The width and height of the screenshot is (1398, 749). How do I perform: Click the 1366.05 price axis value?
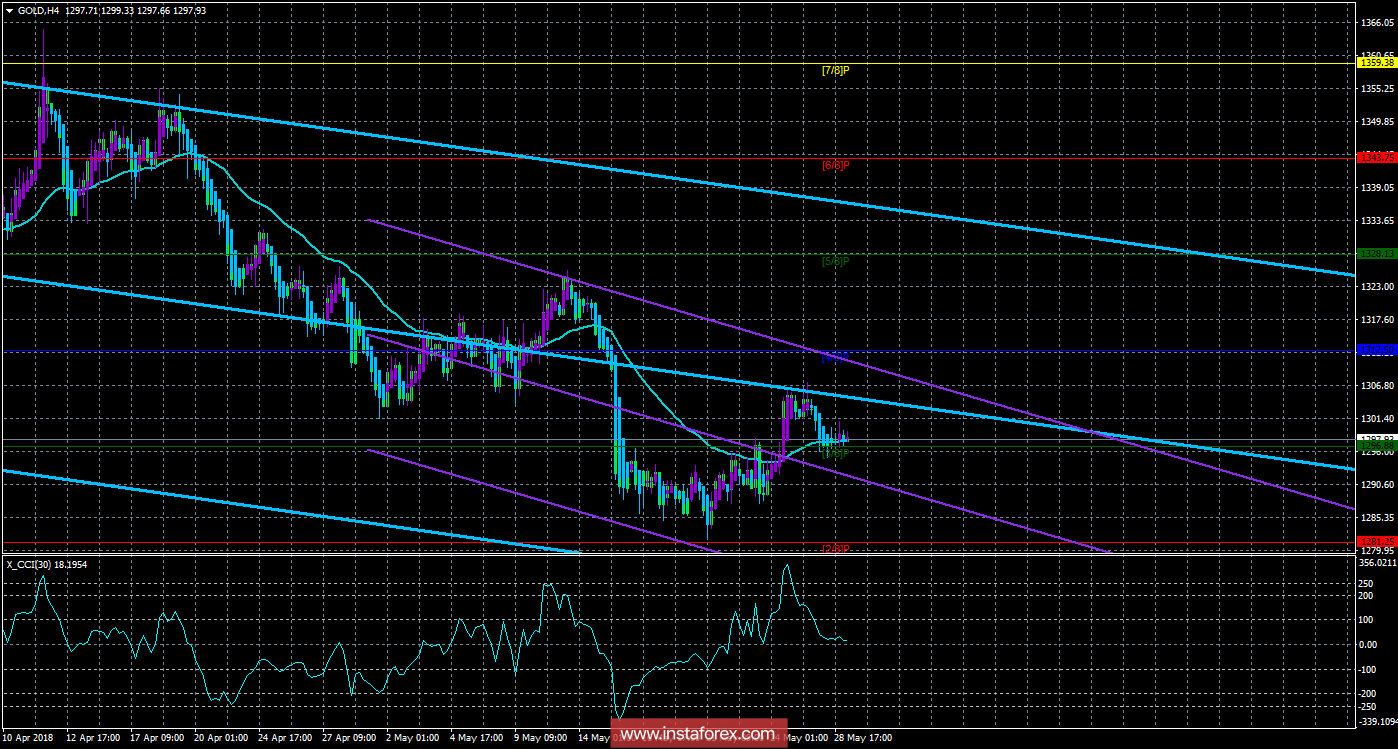pyautogui.click(x=1376, y=24)
